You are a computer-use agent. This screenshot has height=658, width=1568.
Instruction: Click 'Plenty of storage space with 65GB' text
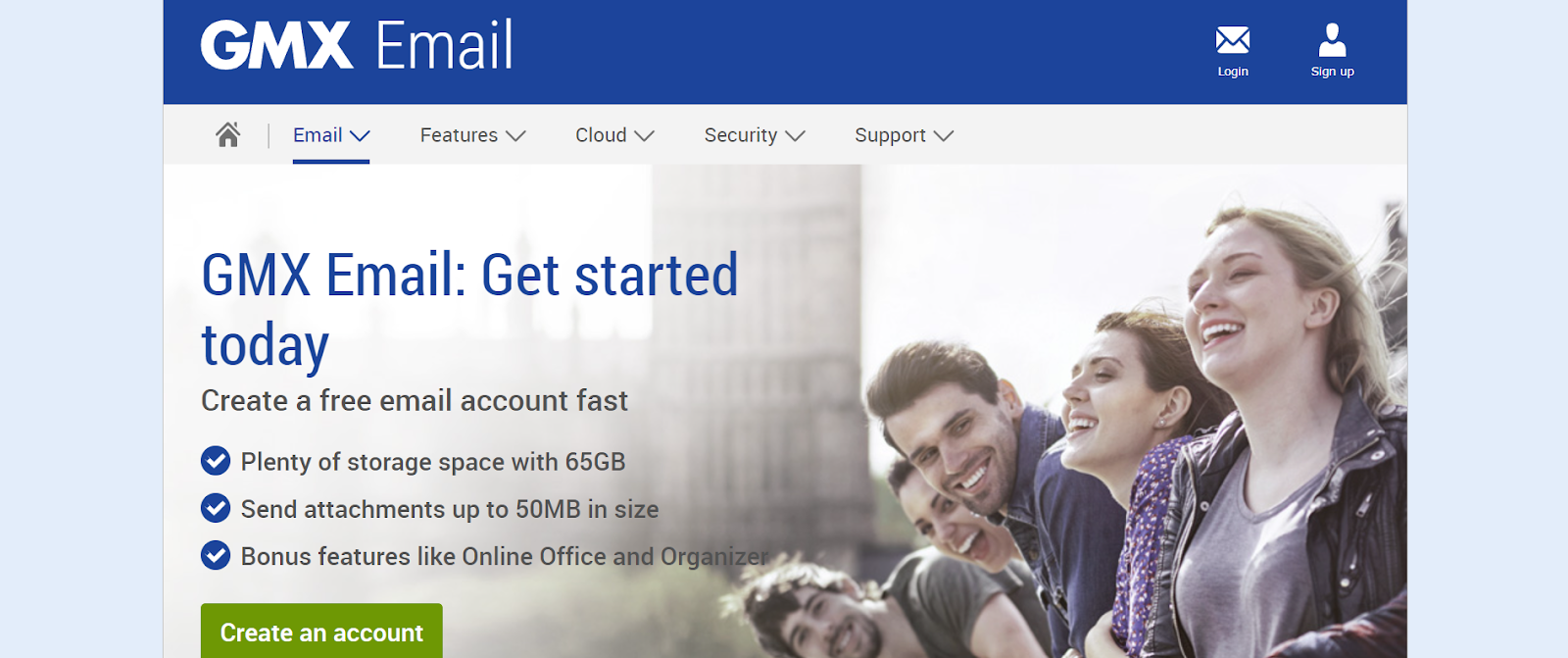433,462
